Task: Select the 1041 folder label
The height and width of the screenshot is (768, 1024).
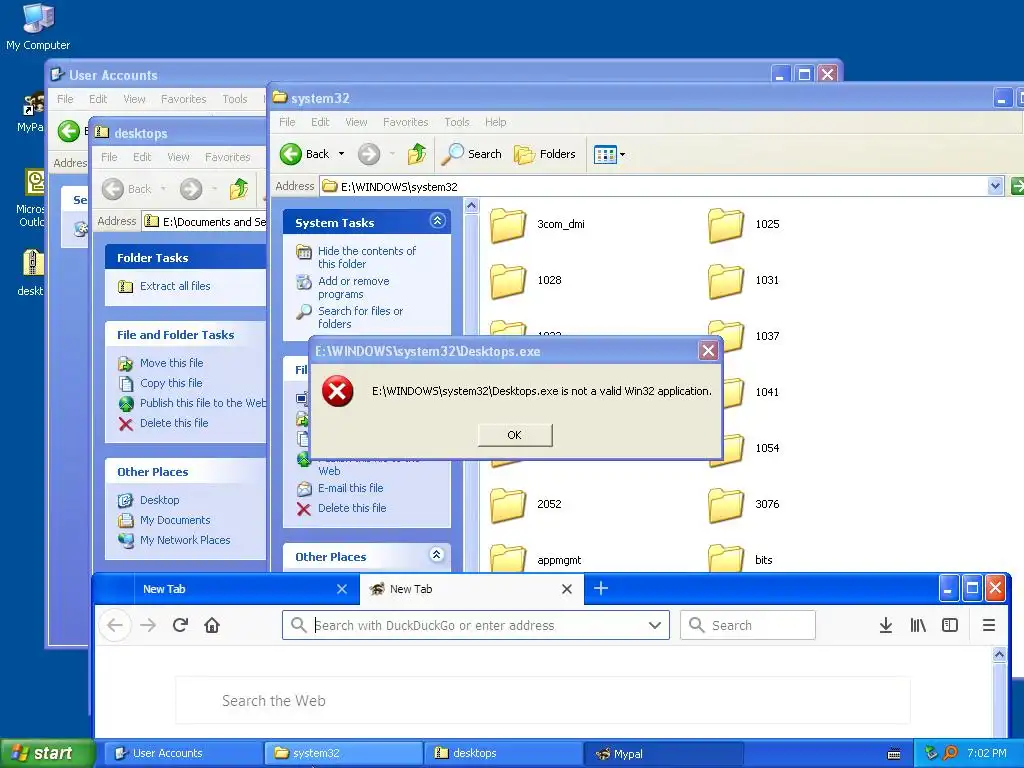Action: (x=767, y=392)
